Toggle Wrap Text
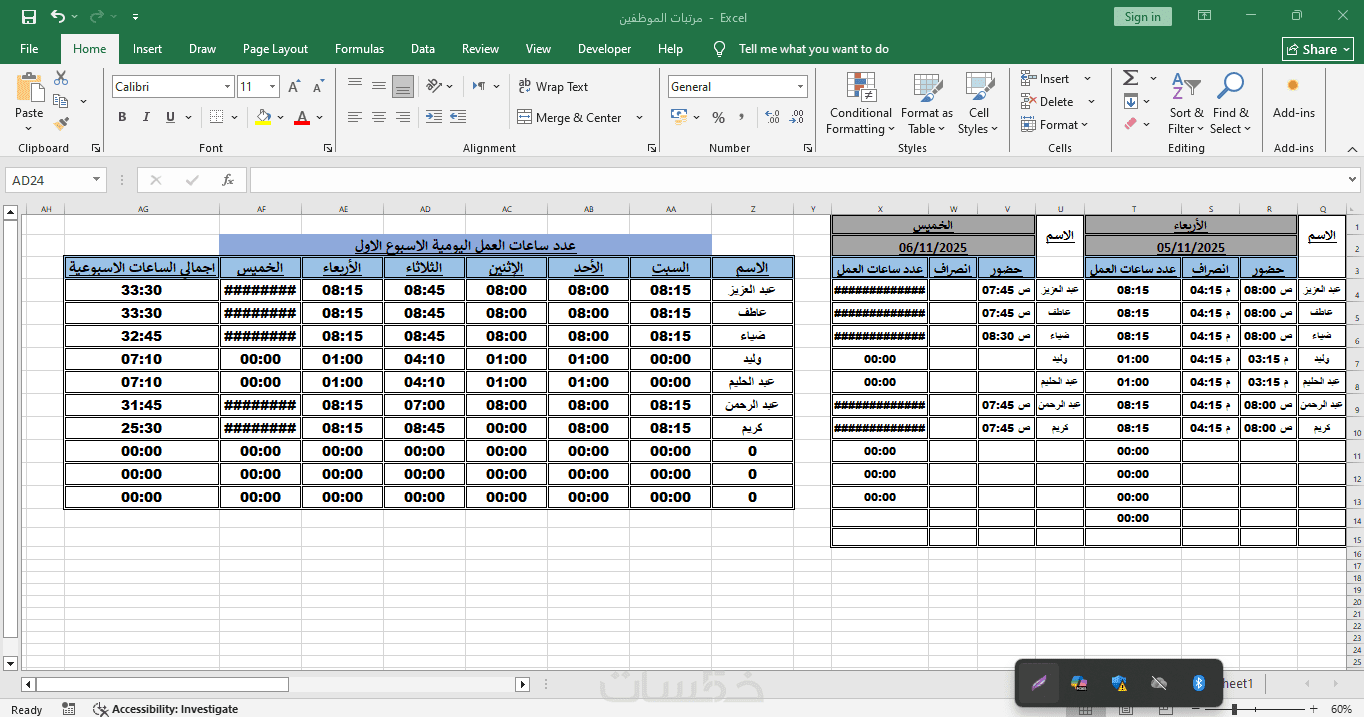 (553, 87)
